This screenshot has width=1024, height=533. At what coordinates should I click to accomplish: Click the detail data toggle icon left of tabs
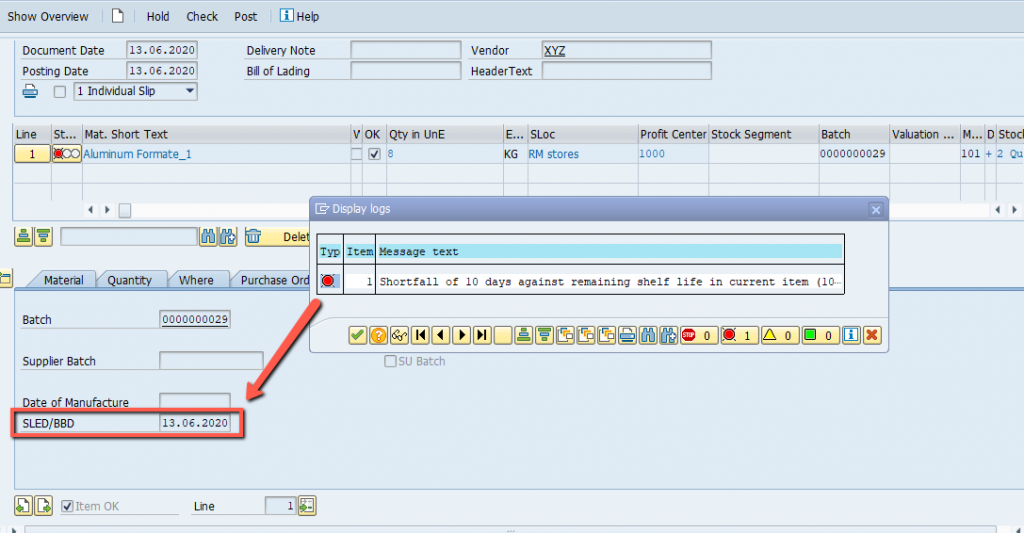6,279
